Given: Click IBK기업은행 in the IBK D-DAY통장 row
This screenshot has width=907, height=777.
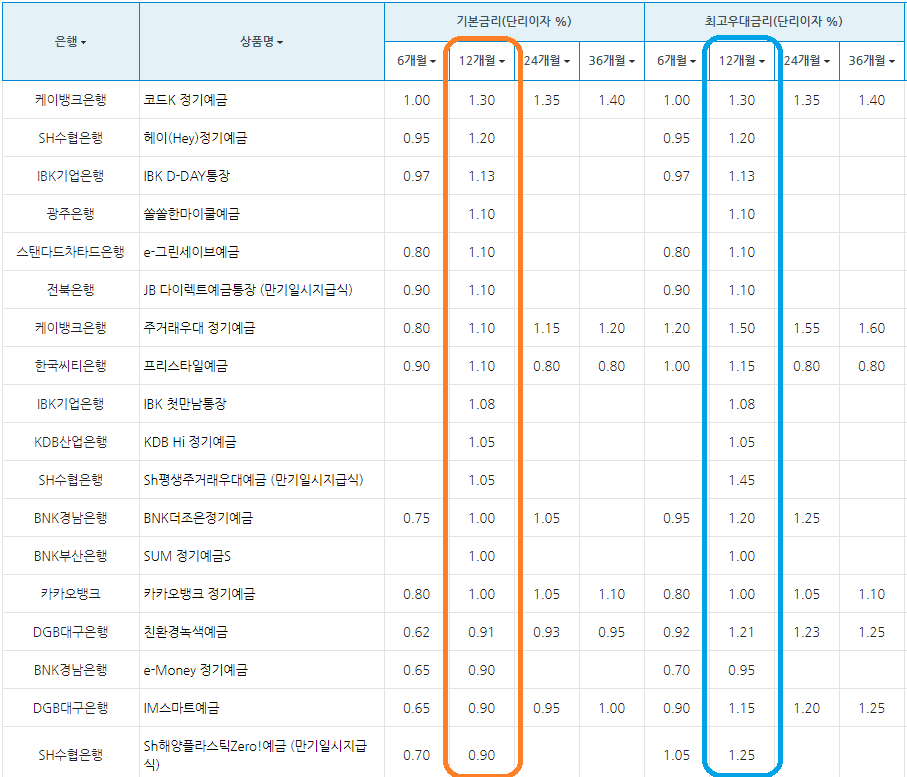Looking at the screenshot, I should (71, 176).
